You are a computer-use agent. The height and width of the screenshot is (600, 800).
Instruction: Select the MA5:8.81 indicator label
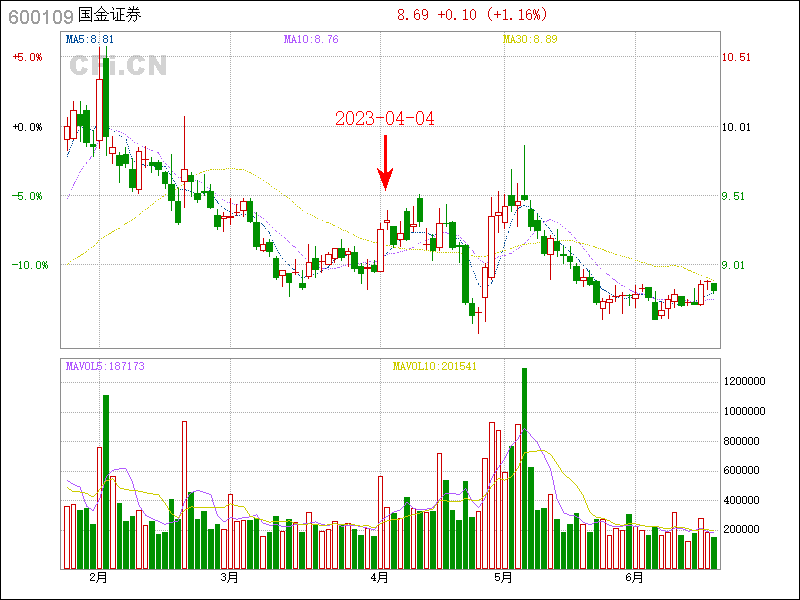[90, 40]
